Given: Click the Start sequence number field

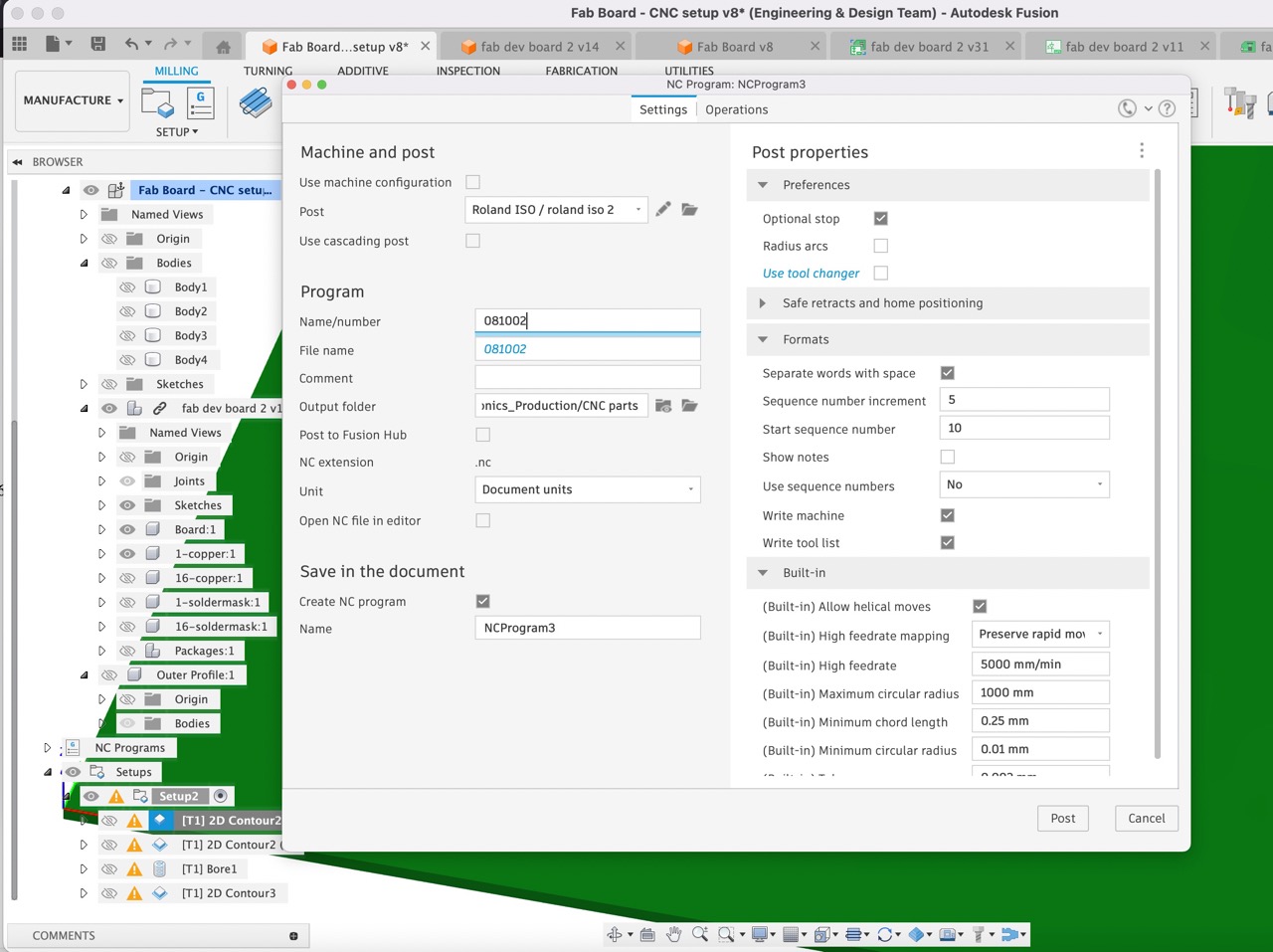Looking at the screenshot, I should [x=1024, y=428].
